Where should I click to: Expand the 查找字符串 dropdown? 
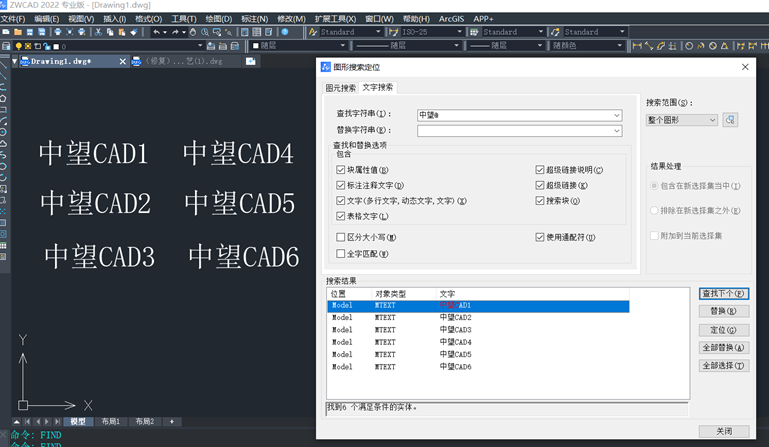tap(616, 115)
